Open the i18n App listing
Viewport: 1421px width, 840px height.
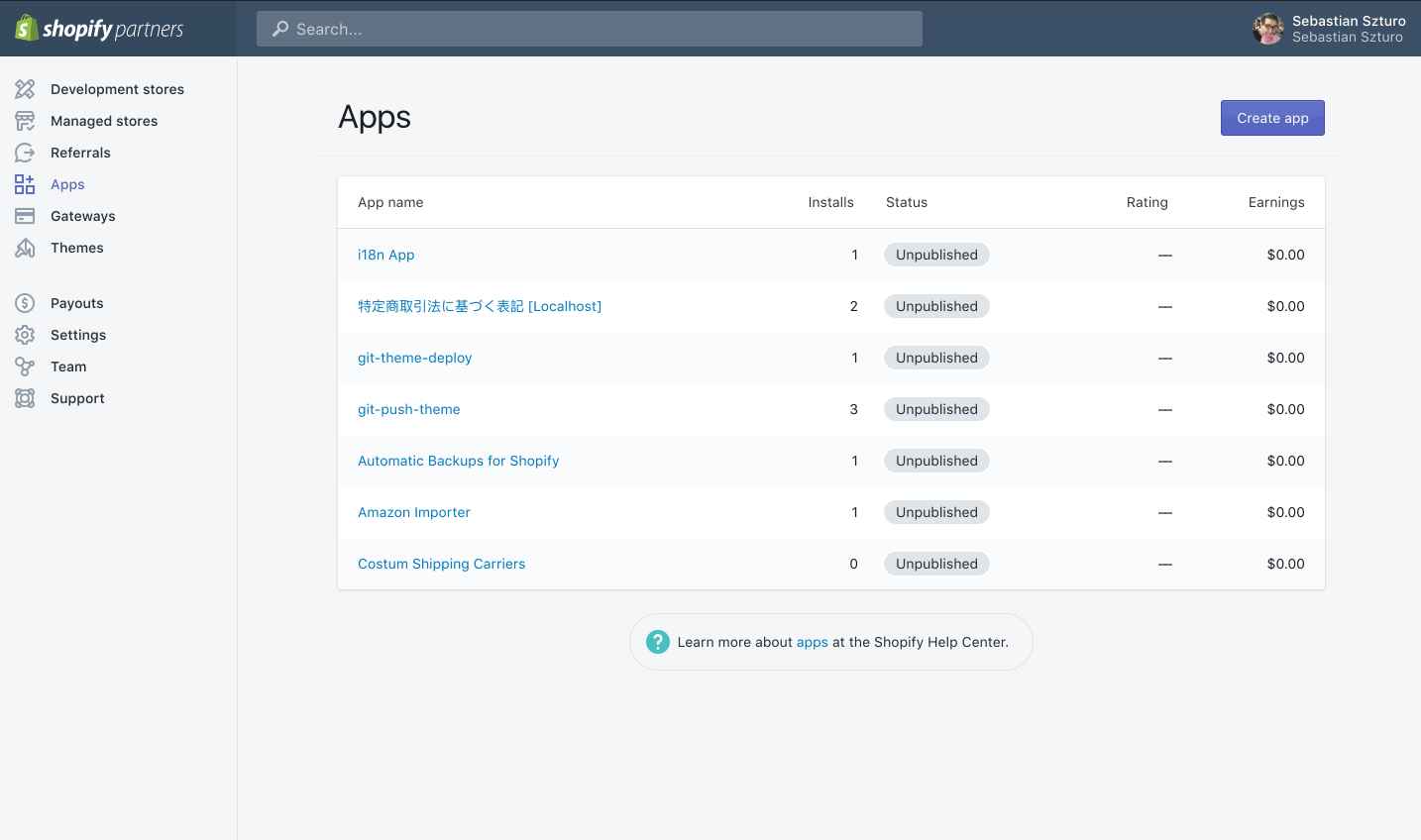click(385, 255)
